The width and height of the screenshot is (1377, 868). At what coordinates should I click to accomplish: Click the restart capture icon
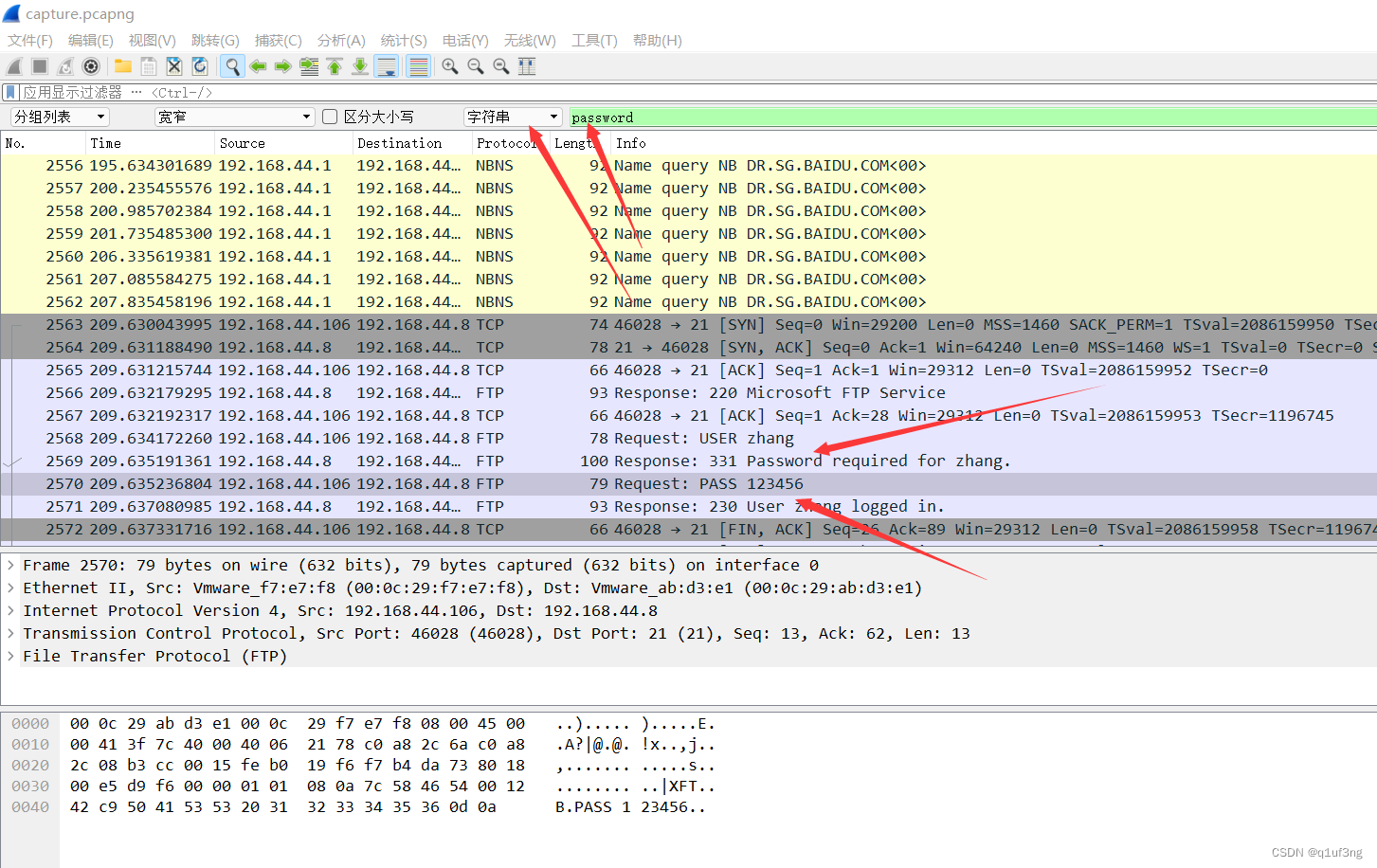[x=65, y=66]
